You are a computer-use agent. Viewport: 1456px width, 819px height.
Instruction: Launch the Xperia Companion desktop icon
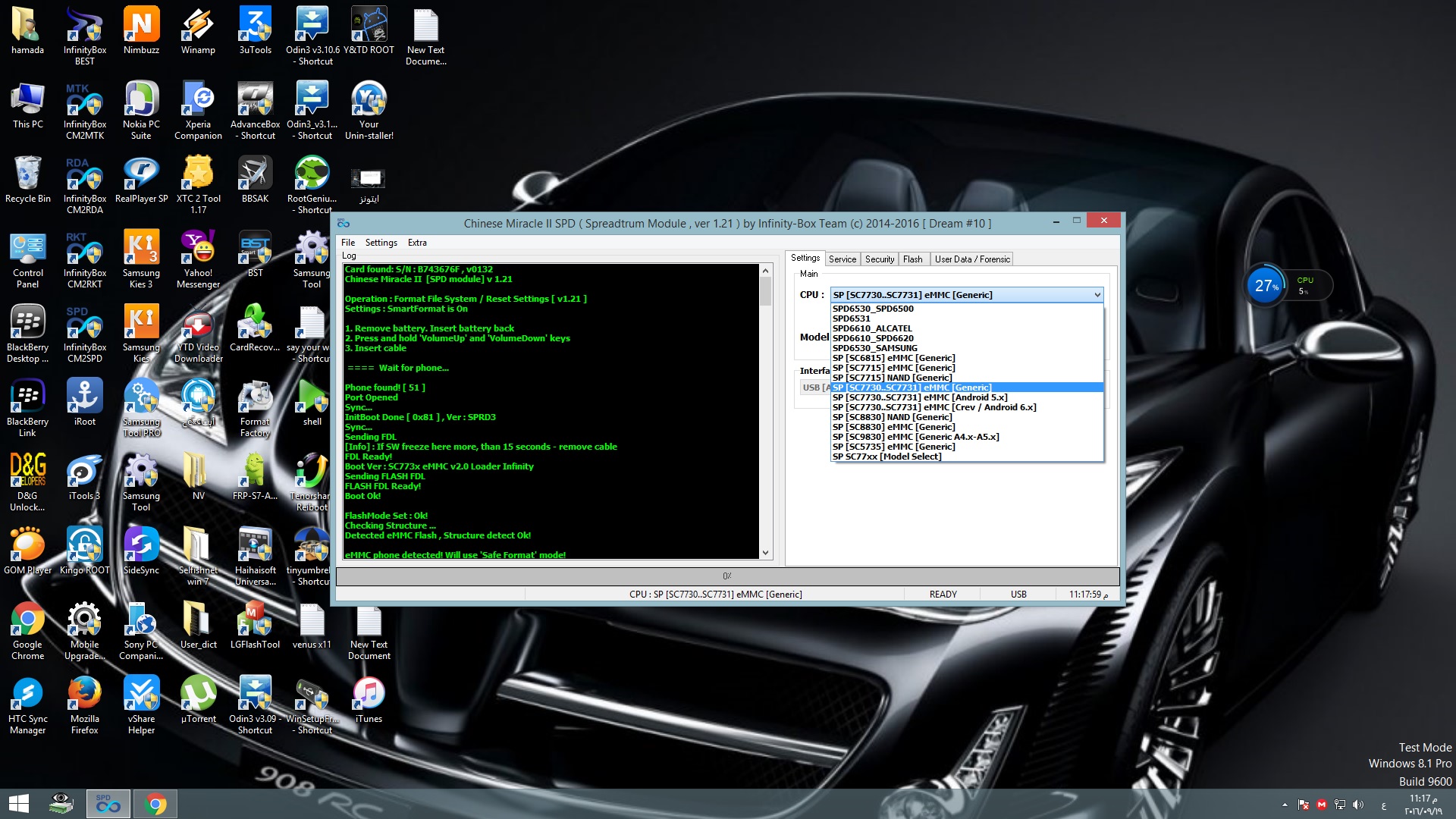click(x=198, y=110)
